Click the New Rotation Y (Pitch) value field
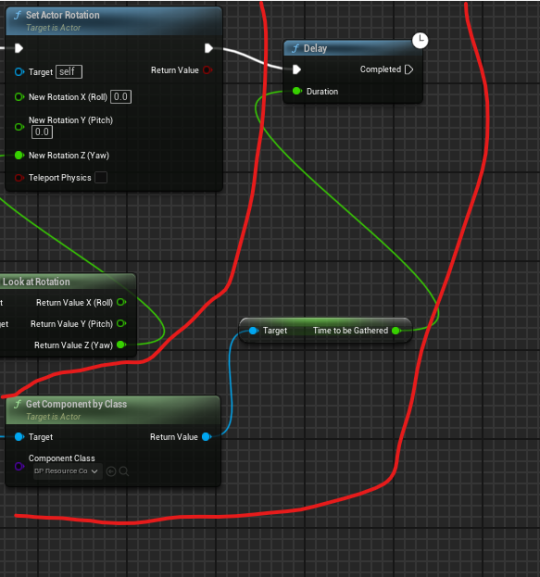The height and width of the screenshot is (577, 540). click(42, 132)
